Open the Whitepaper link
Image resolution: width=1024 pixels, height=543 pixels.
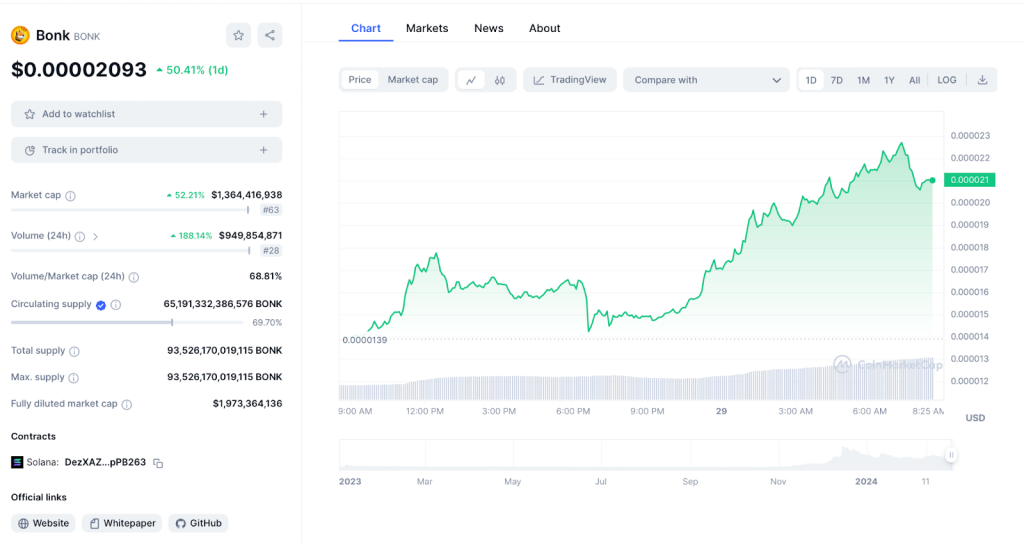tap(122, 523)
